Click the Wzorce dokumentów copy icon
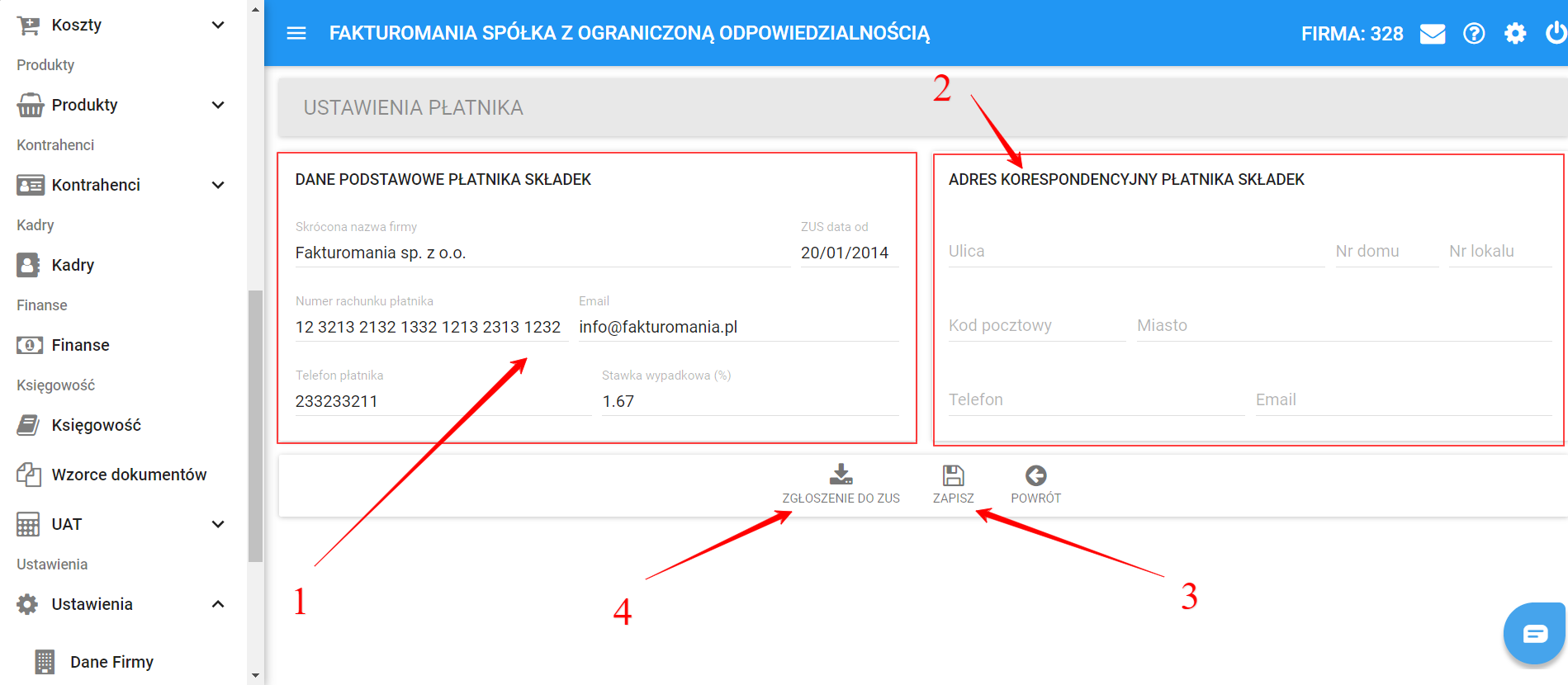 29,475
